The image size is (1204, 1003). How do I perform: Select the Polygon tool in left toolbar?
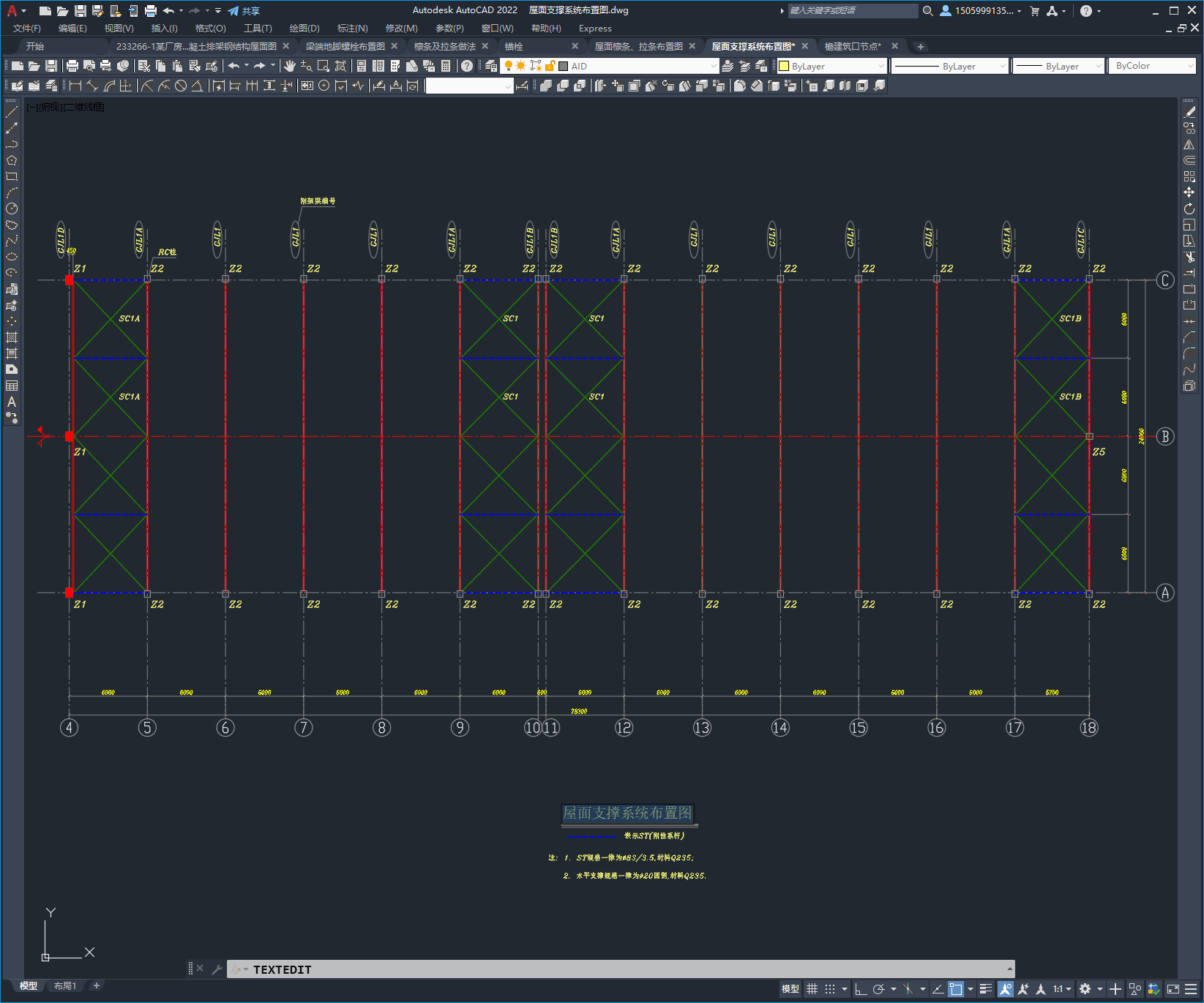12,160
